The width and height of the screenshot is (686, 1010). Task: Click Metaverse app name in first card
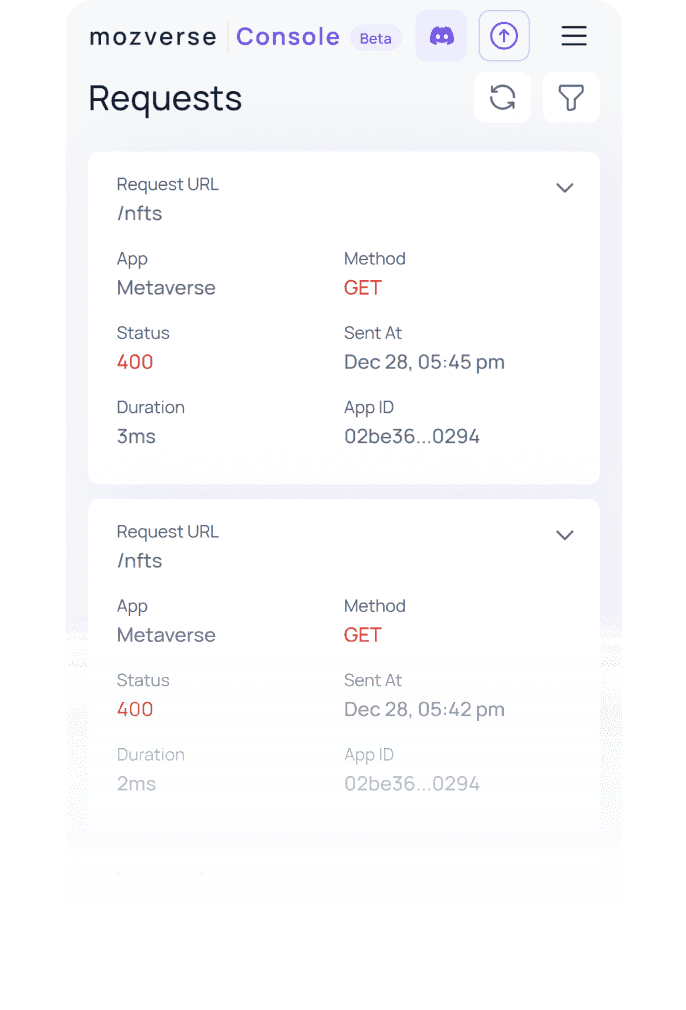pyautogui.click(x=166, y=288)
